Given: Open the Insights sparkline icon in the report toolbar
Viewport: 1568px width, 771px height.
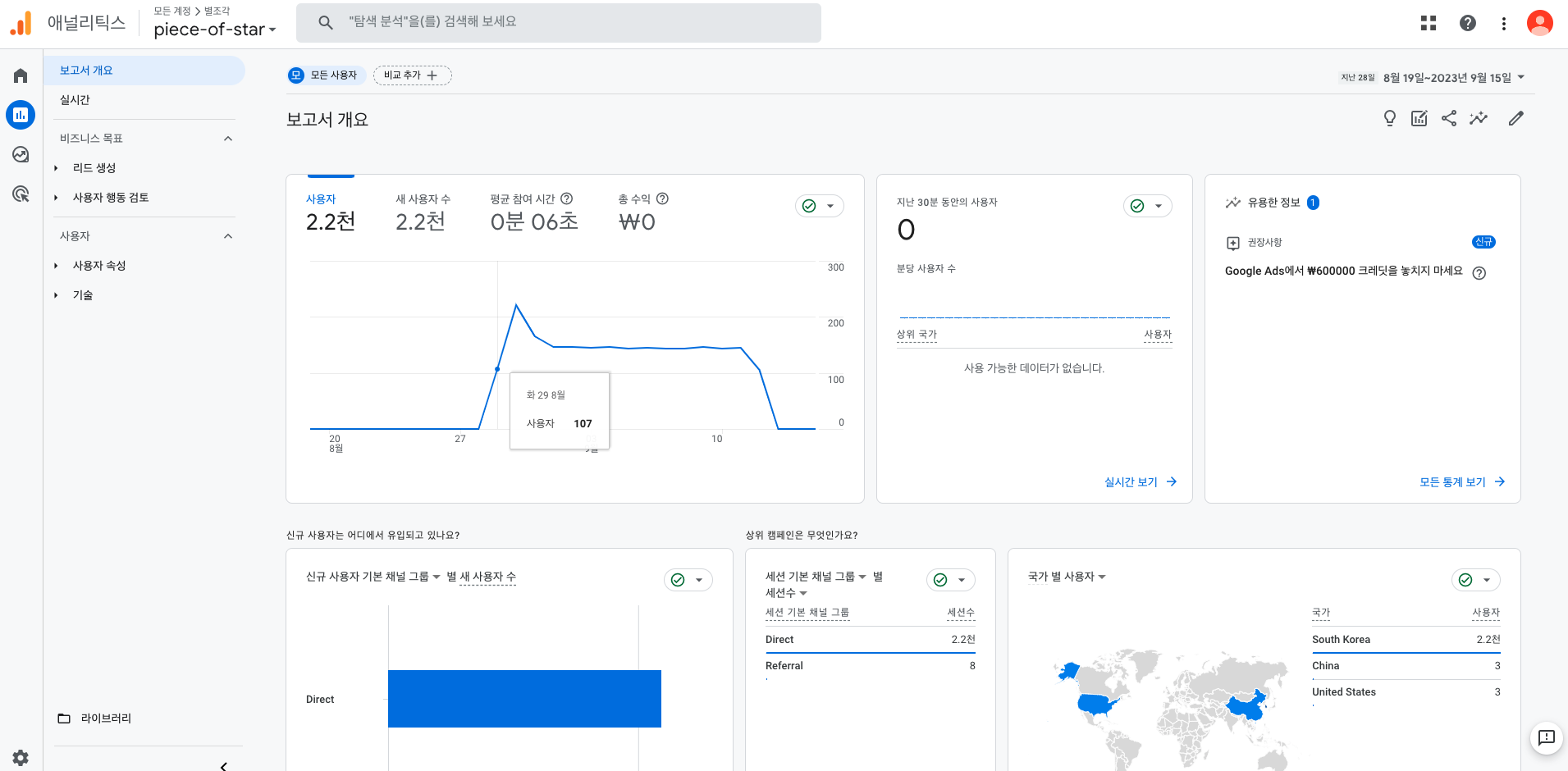Looking at the screenshot, I should click(1479, 118).
